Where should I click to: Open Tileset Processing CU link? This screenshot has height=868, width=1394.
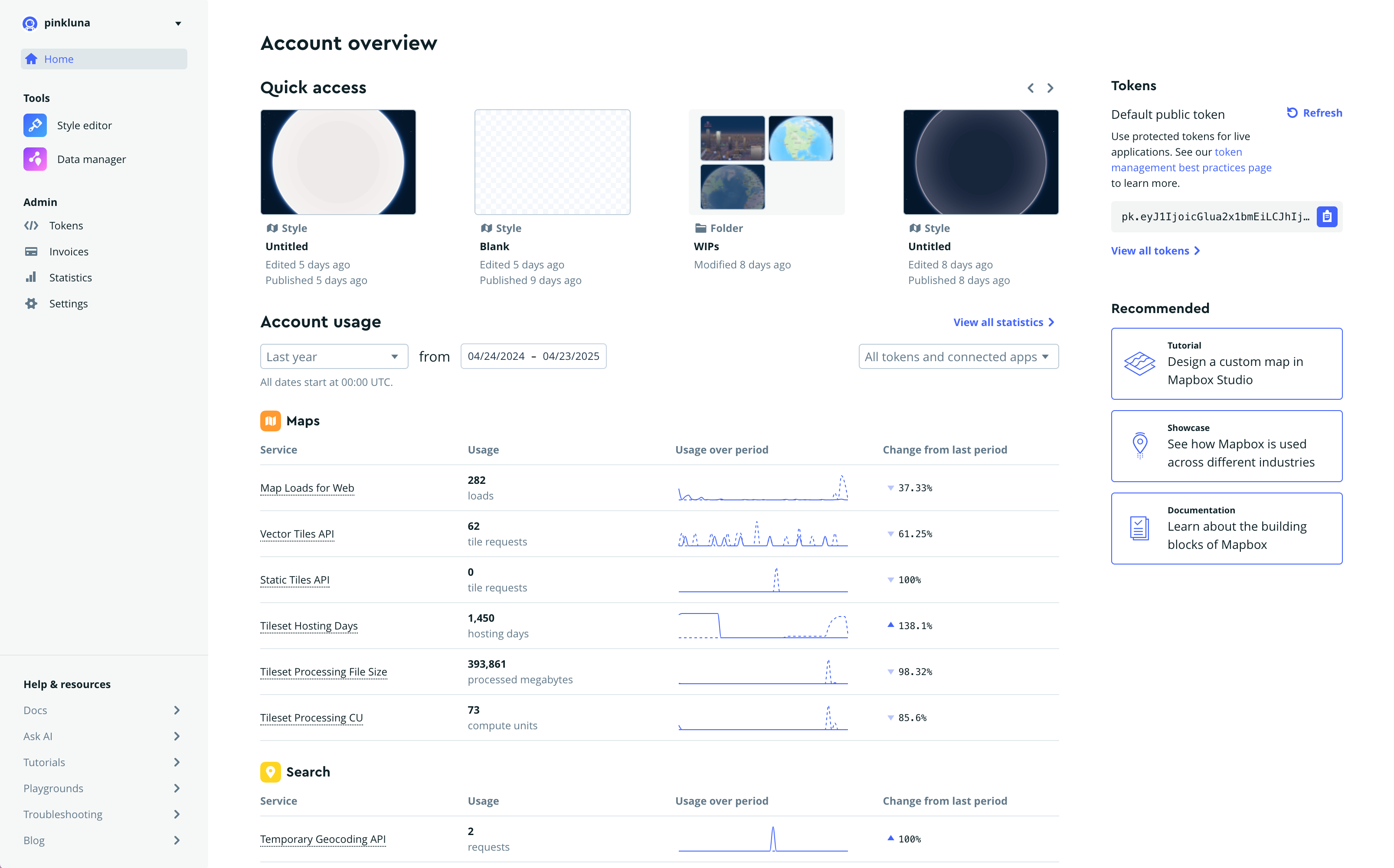[x=311, y=718]
